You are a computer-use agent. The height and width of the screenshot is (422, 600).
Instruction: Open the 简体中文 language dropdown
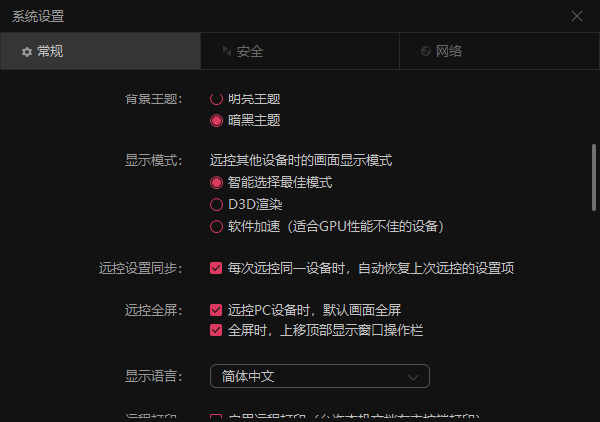(x=319, y=376)
